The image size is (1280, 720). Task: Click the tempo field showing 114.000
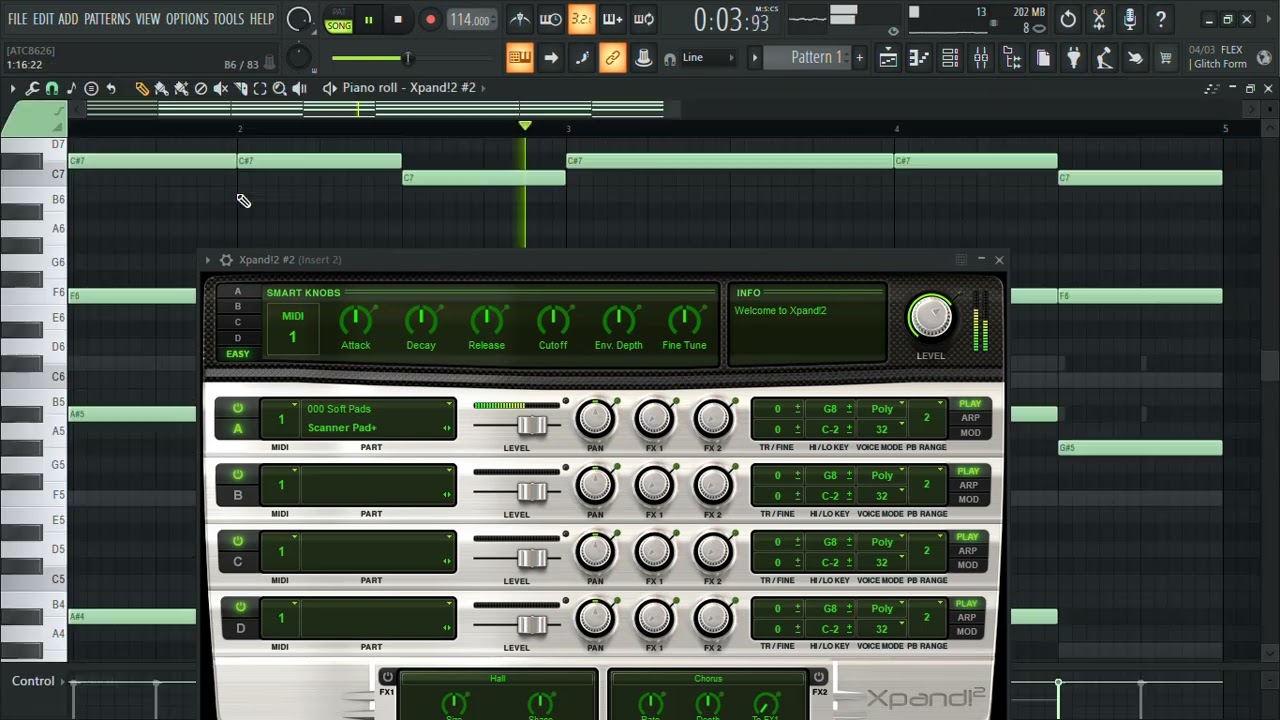[470, 20]
